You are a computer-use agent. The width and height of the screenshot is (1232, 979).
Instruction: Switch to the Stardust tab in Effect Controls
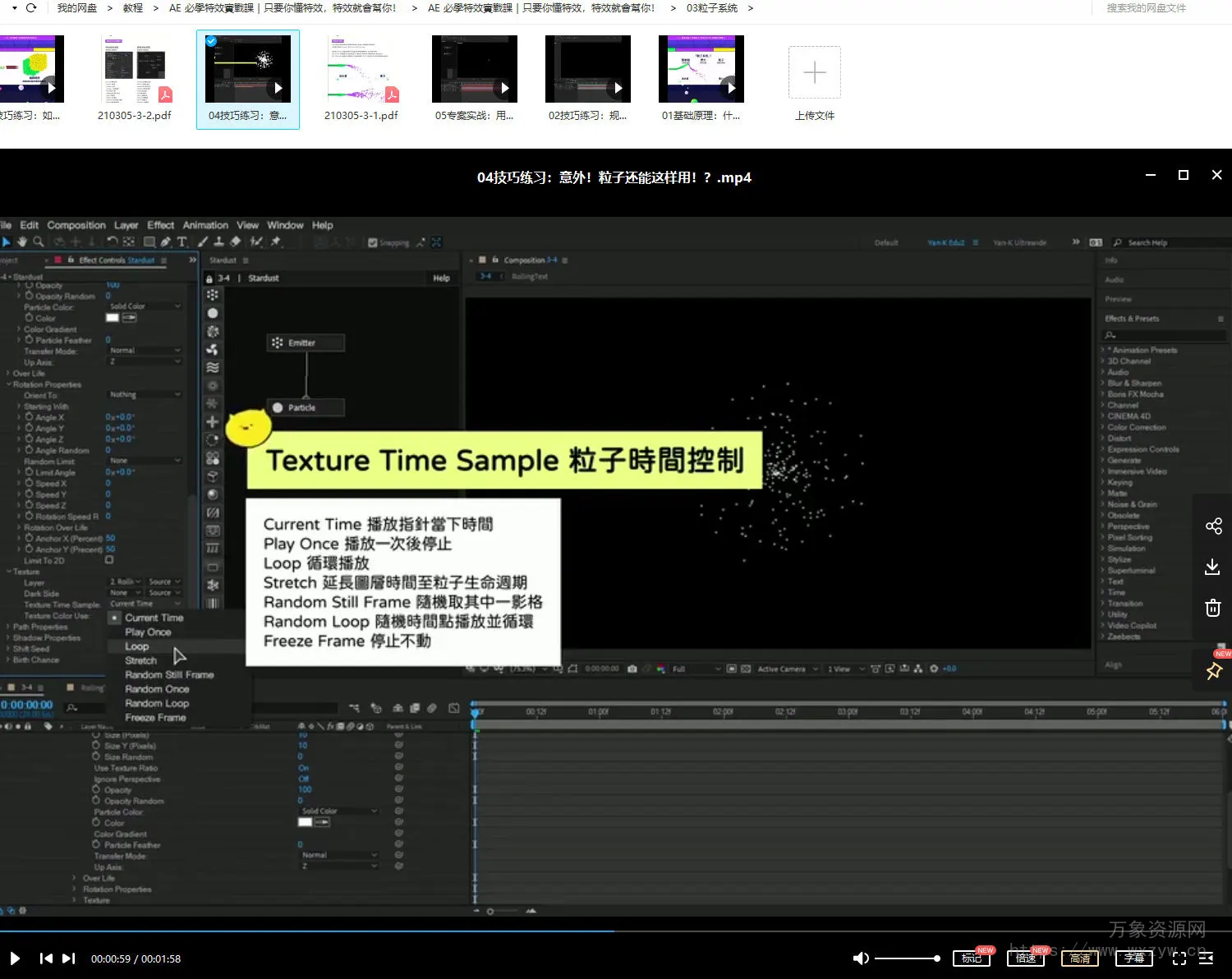141,260
